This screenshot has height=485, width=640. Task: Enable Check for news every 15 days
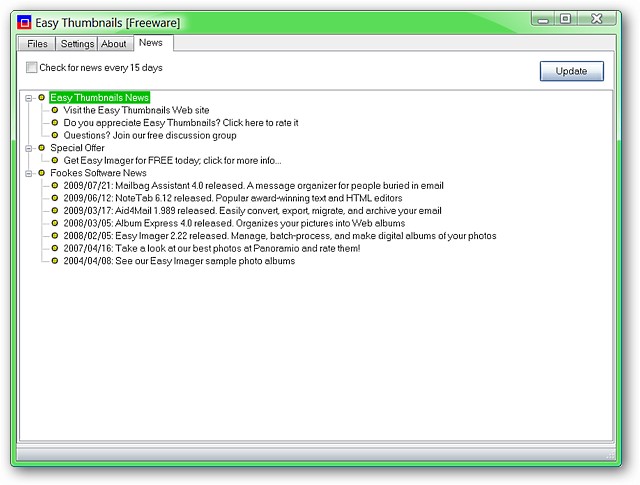click(x=31, y=67)
